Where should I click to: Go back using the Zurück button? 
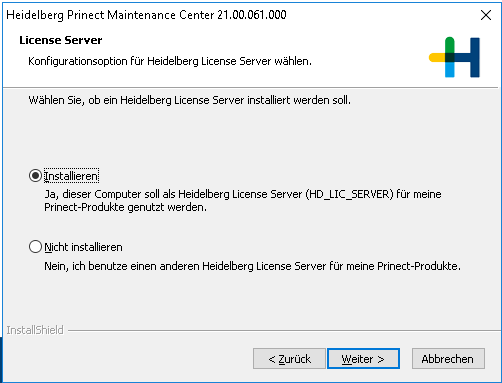click(x=289, y=359)
